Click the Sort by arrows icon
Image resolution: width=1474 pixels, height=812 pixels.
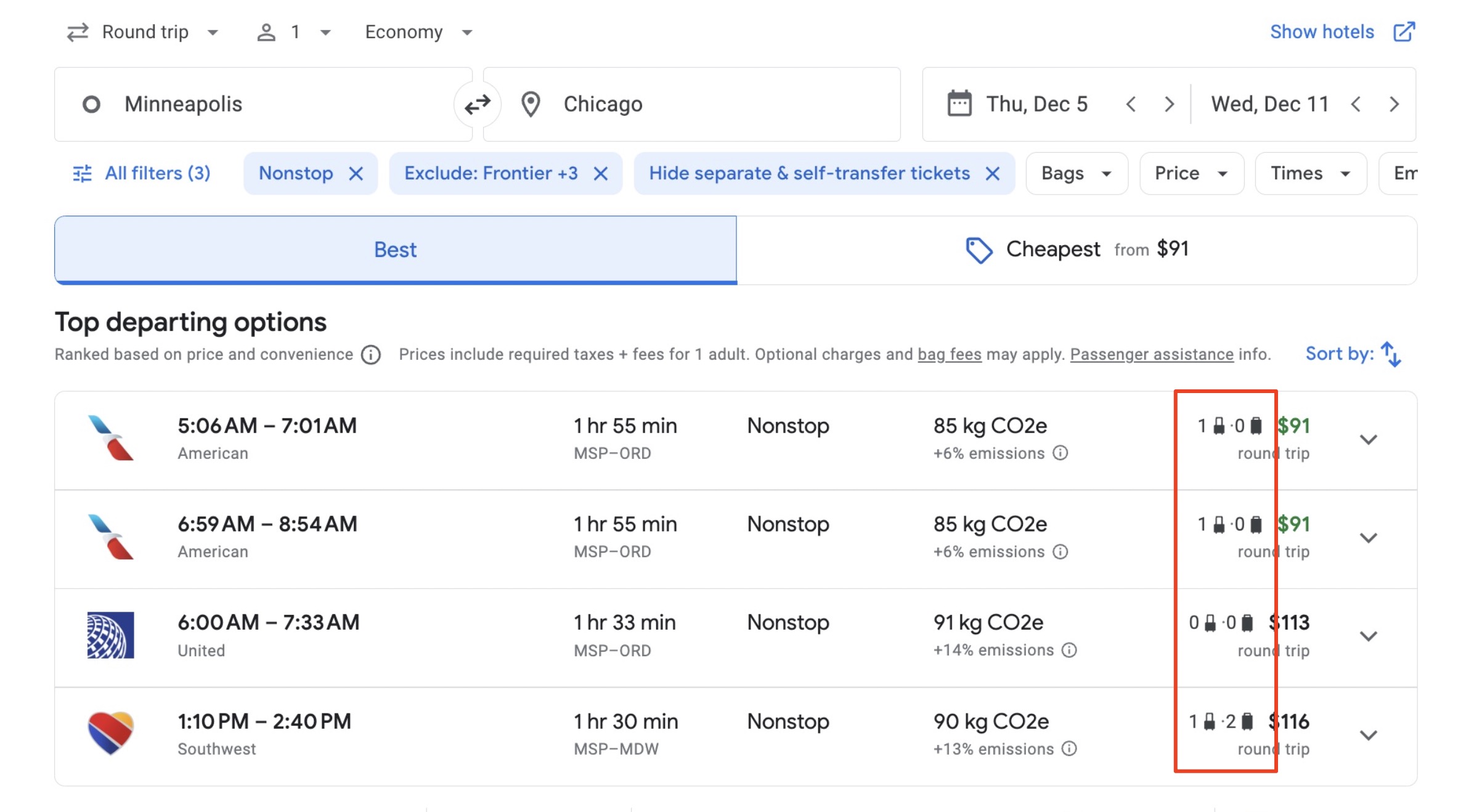click(1390, 354)
